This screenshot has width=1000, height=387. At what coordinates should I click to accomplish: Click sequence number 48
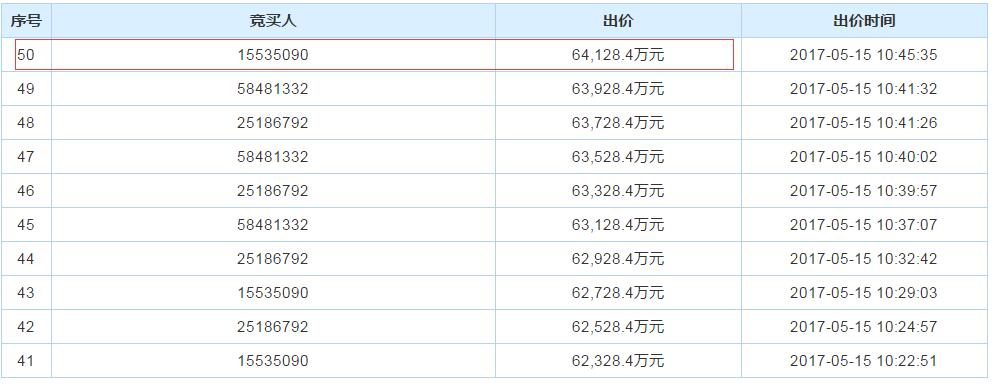[x=26, y=122]
